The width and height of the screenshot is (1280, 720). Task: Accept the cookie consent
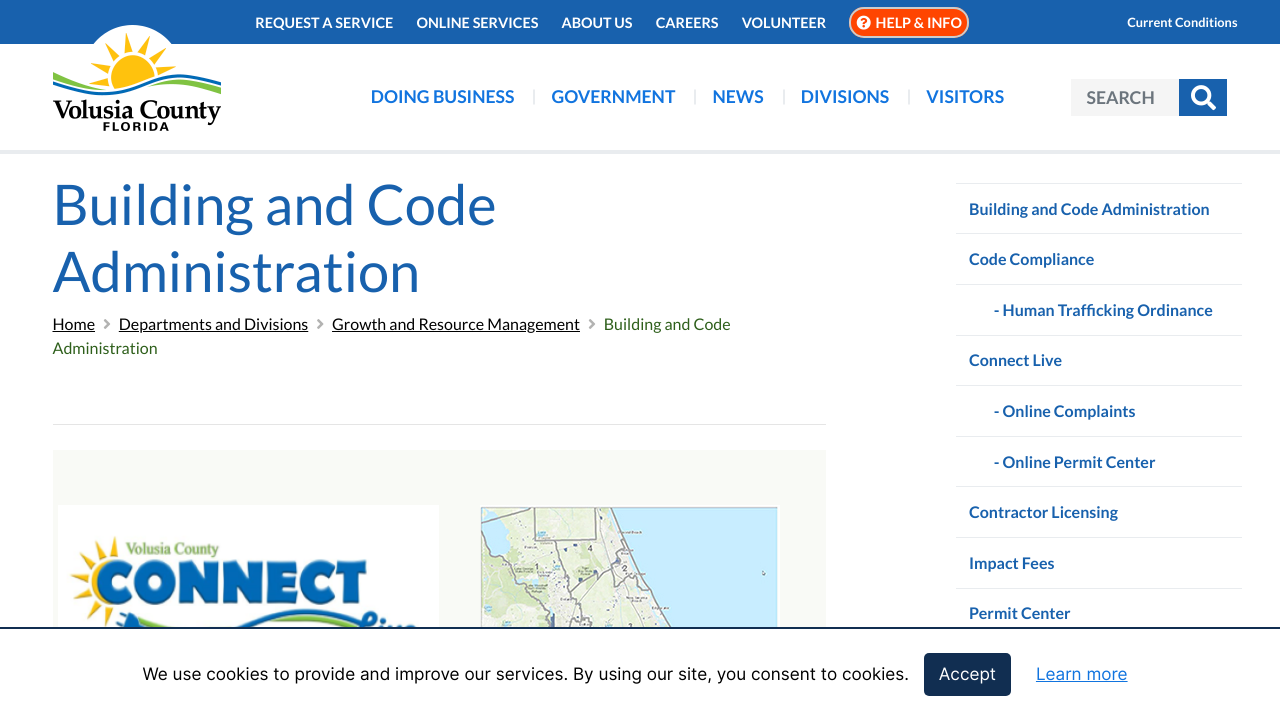click(967, 674)
